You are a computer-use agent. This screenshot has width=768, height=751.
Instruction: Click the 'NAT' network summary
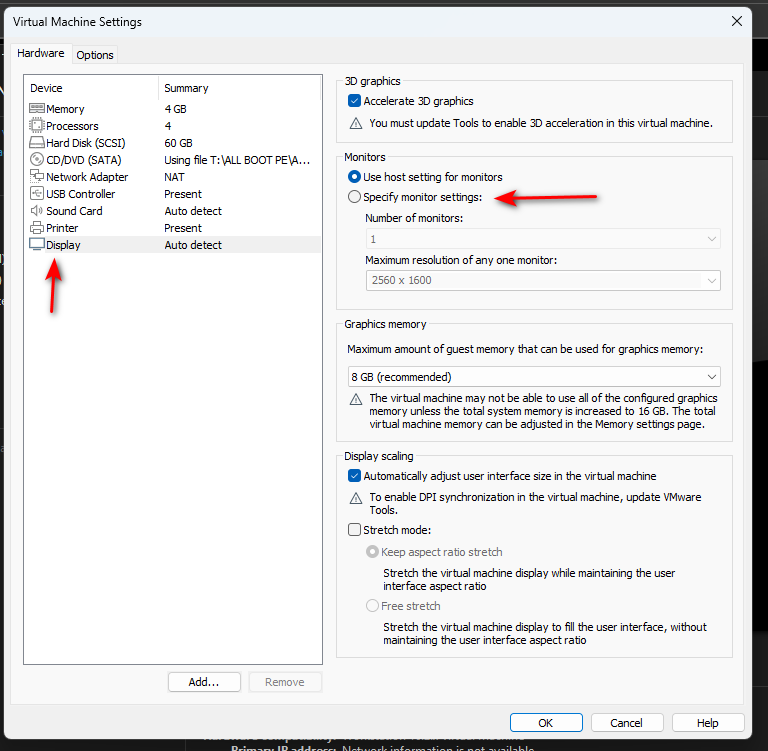174,177
